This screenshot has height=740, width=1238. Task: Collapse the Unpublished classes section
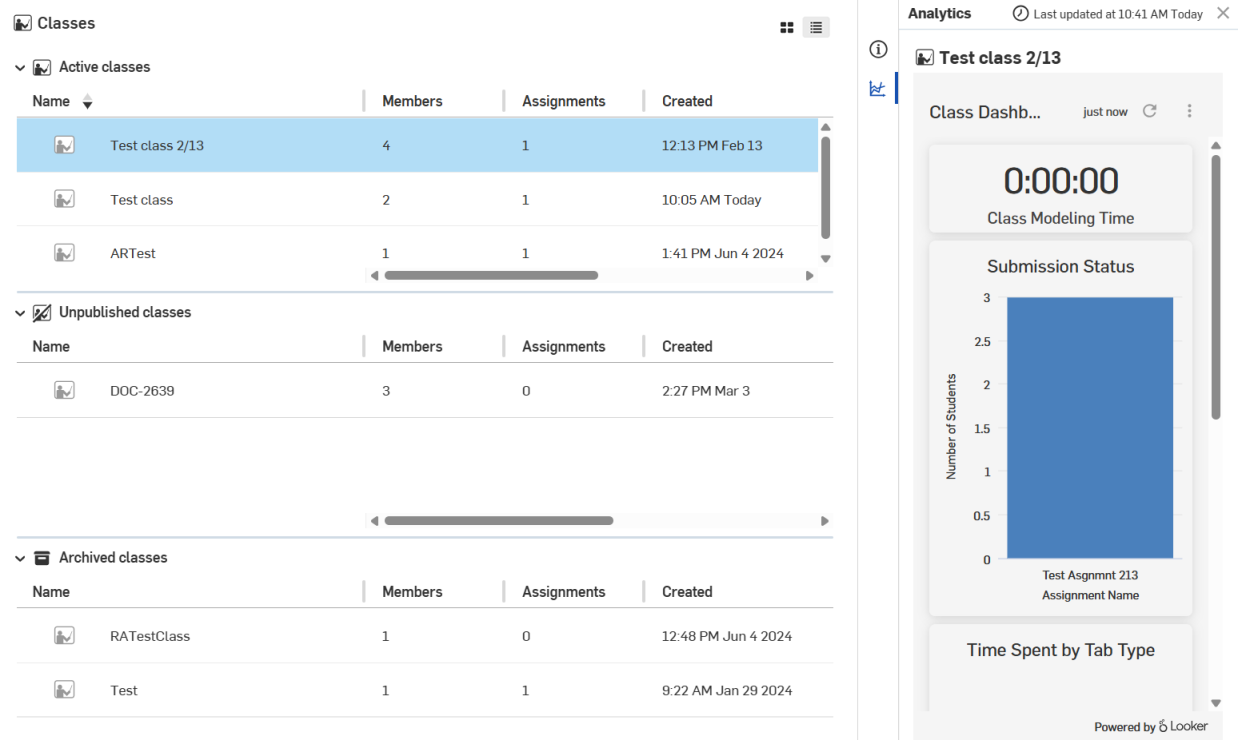point(20,313)
